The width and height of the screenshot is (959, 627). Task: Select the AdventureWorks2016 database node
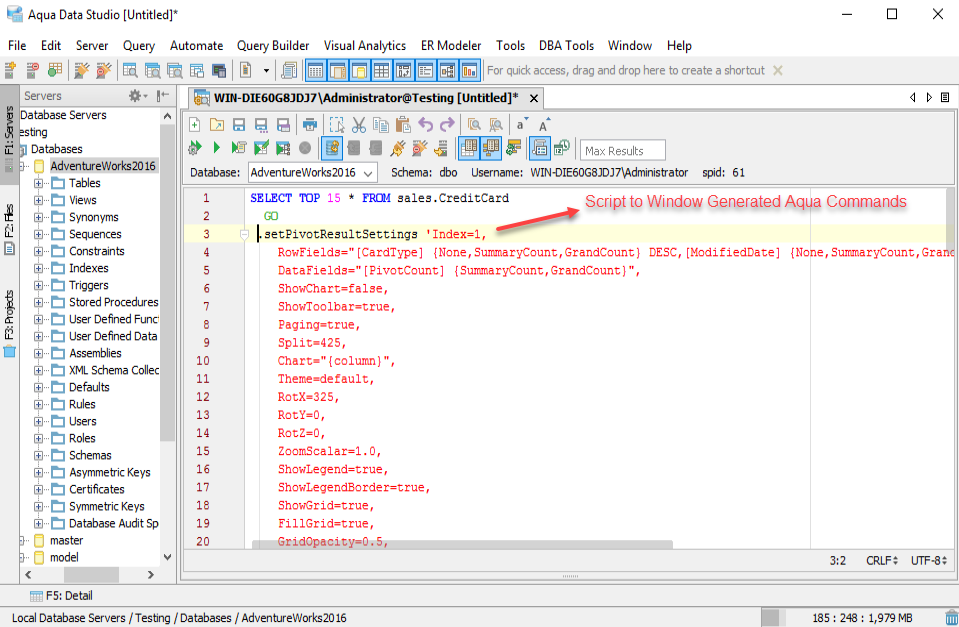coord(103,166)
